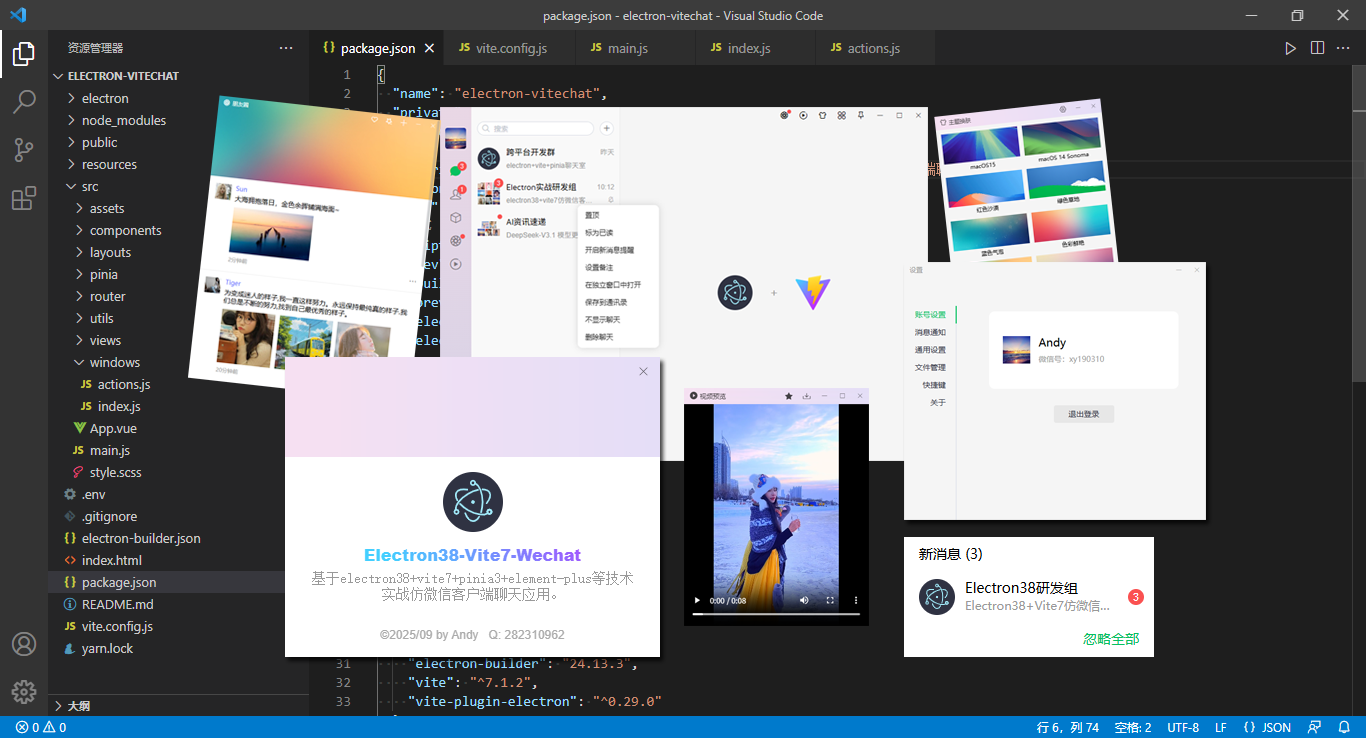Play the video in preview window
The height and width of the screenshot is (738, 1366).
tap(697, 601)
